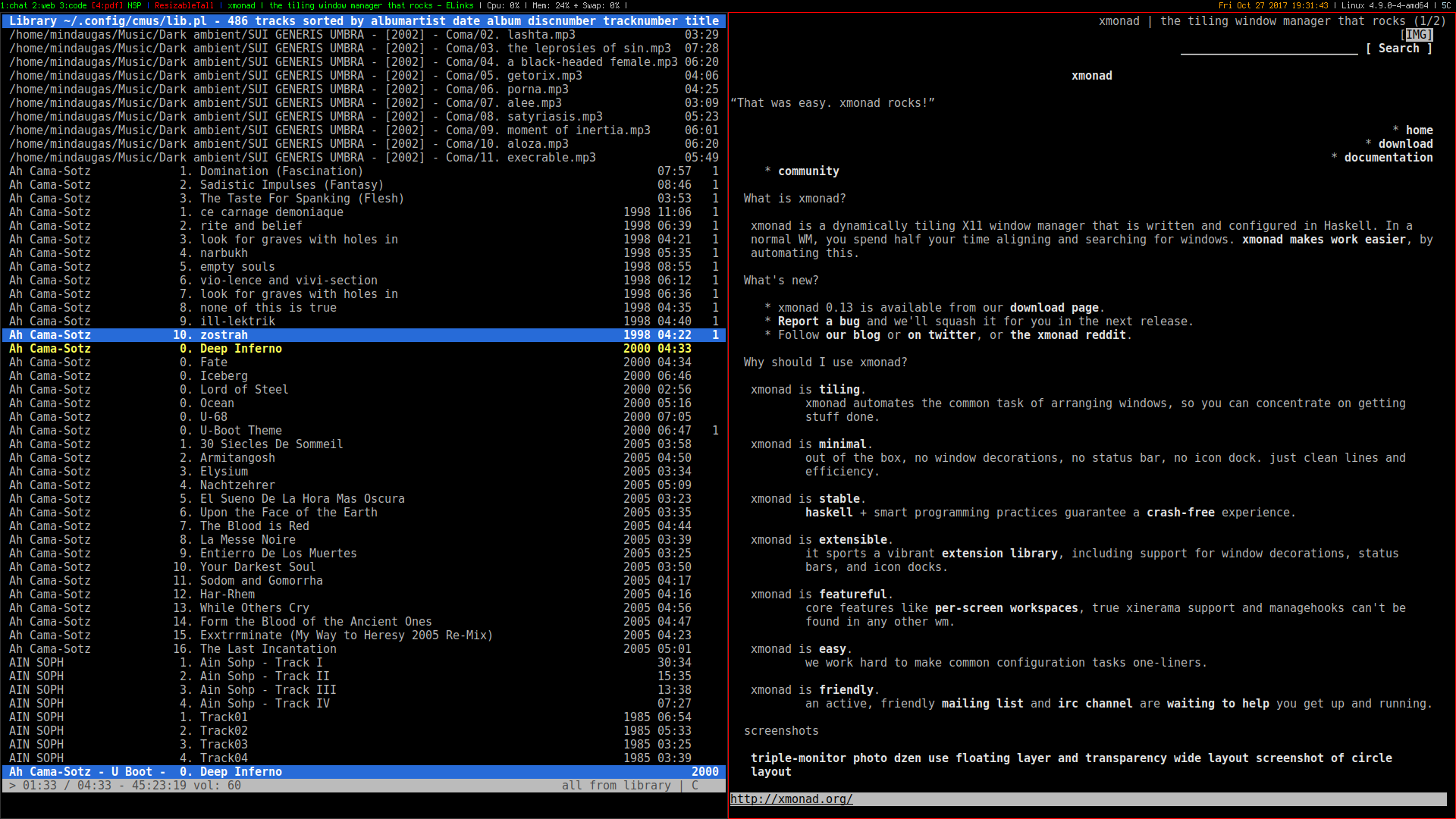Open the 'per-screen workspaces' link
1456x819 pixels.
[1006, 608]
